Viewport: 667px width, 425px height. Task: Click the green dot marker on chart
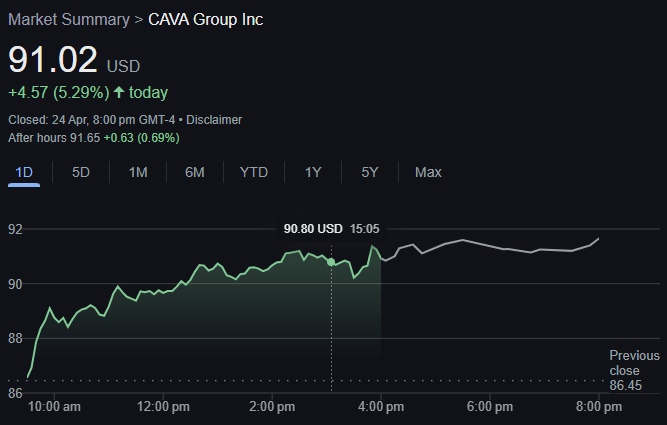[x=331, y=262]
